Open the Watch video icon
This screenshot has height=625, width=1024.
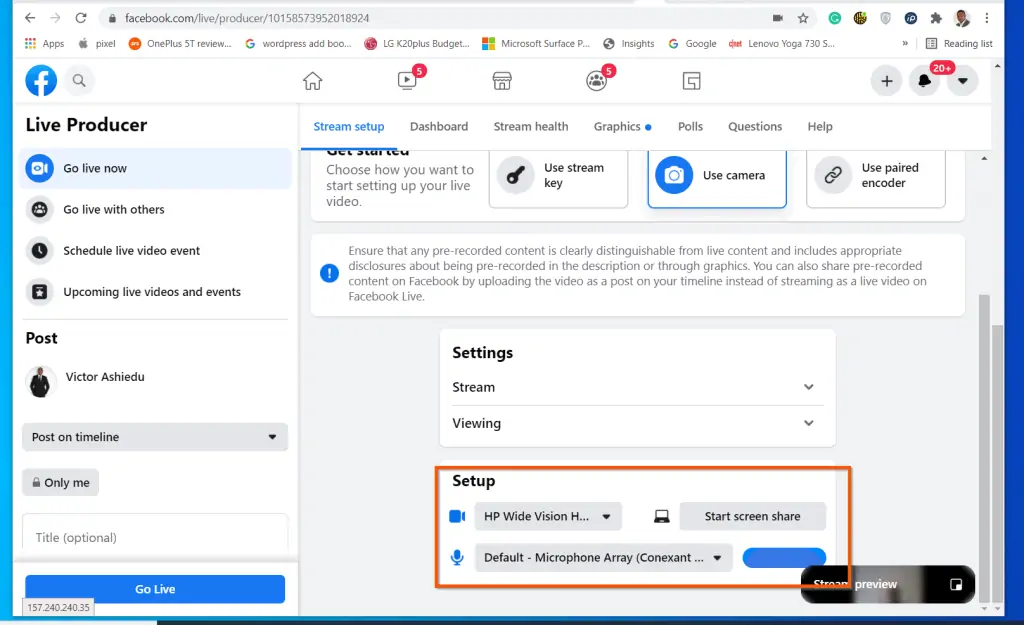(408, 80)
